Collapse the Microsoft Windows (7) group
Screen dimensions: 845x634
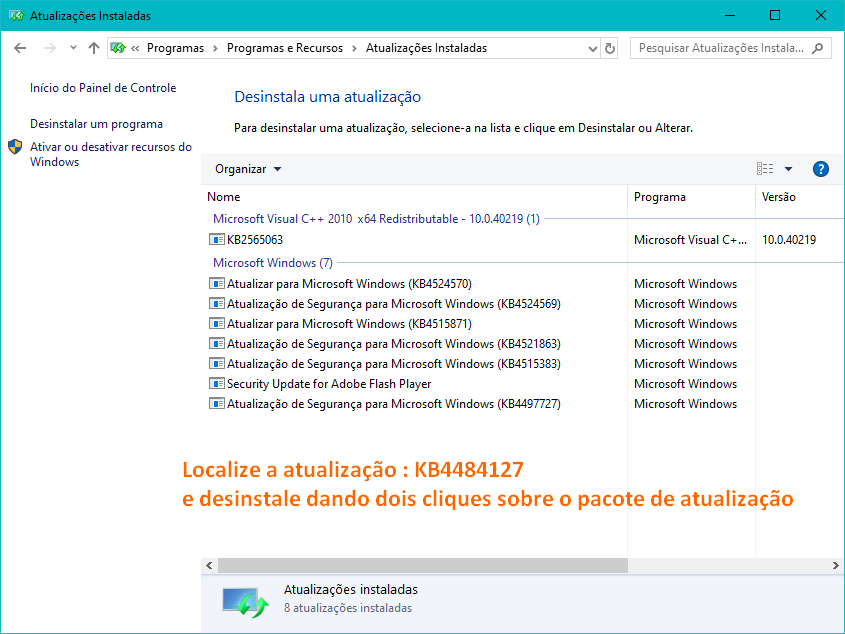coord(273,263)
